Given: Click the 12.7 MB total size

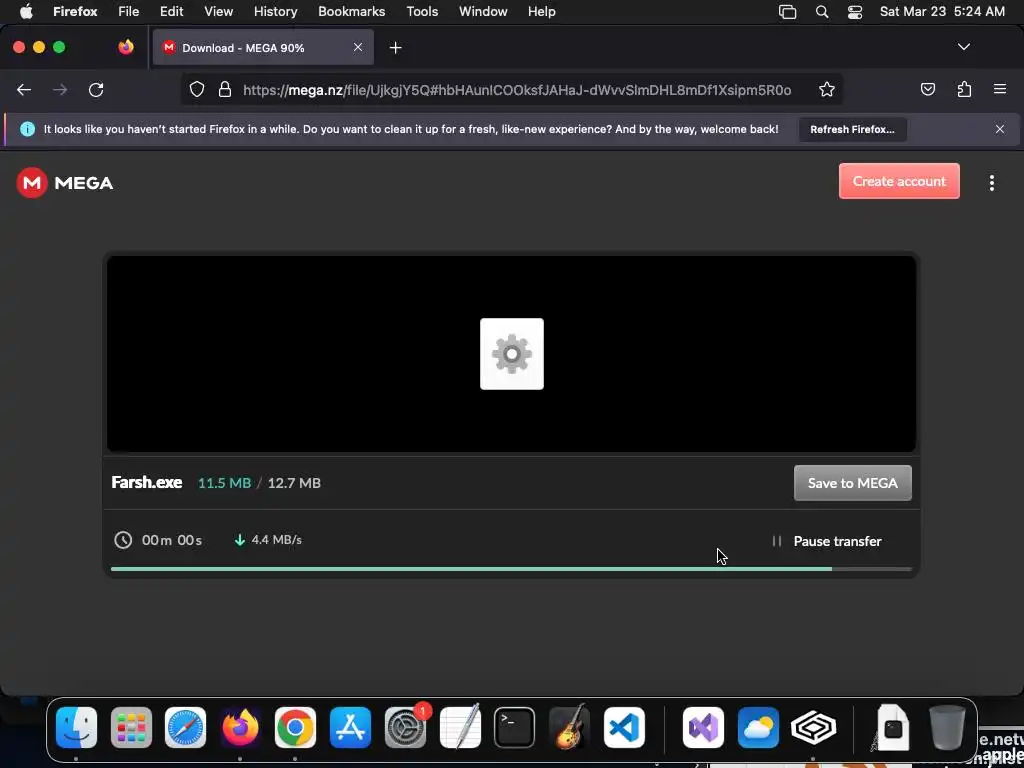Looking at the screenshot, I should 294,483.
